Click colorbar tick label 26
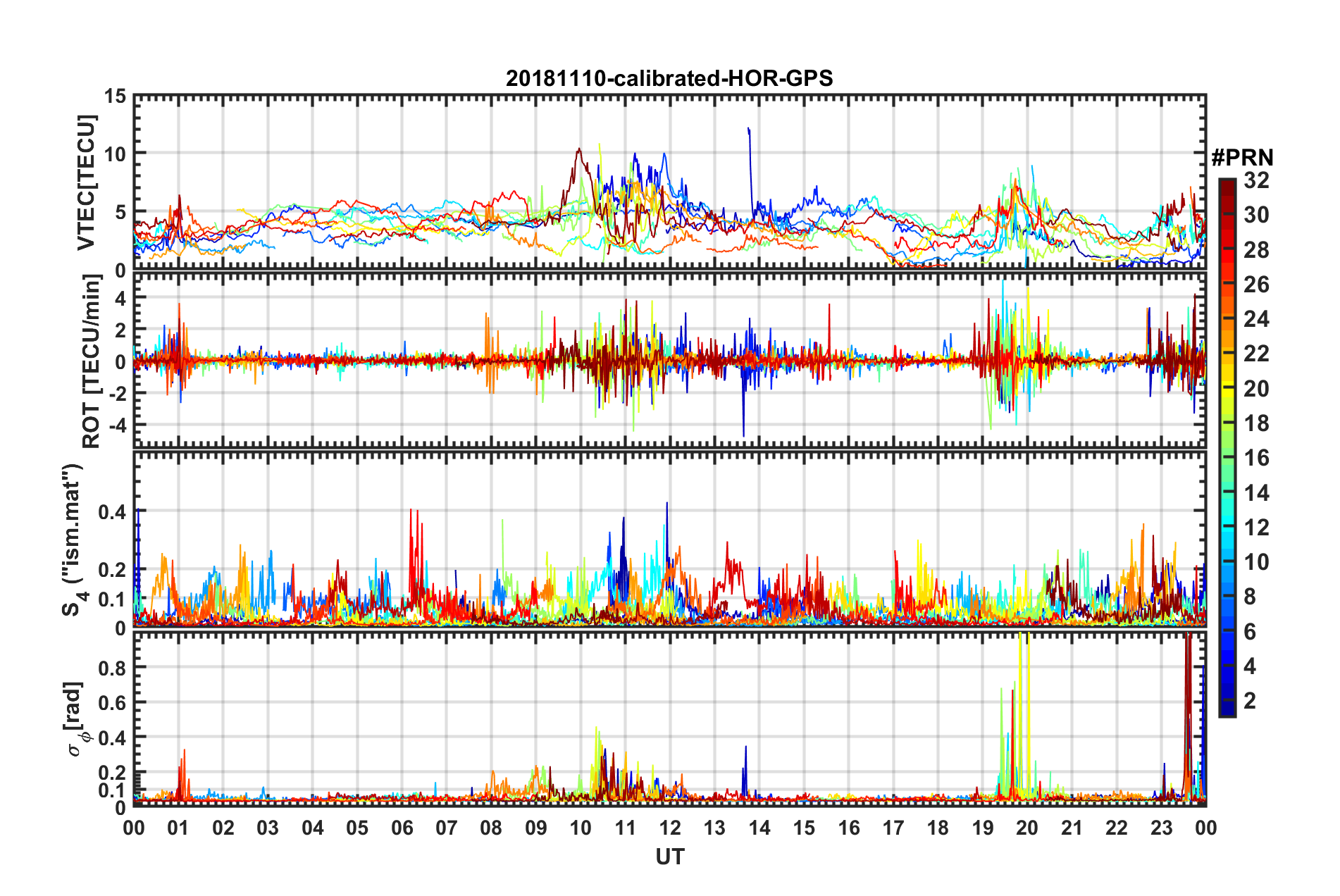1340x896 pixels. [1256, 285]
